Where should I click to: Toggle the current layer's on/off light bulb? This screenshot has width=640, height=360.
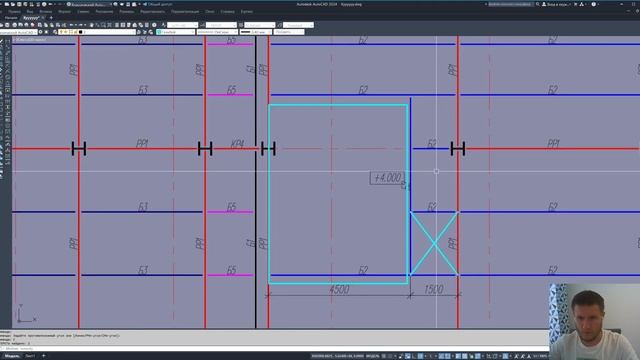coord(61,32)
